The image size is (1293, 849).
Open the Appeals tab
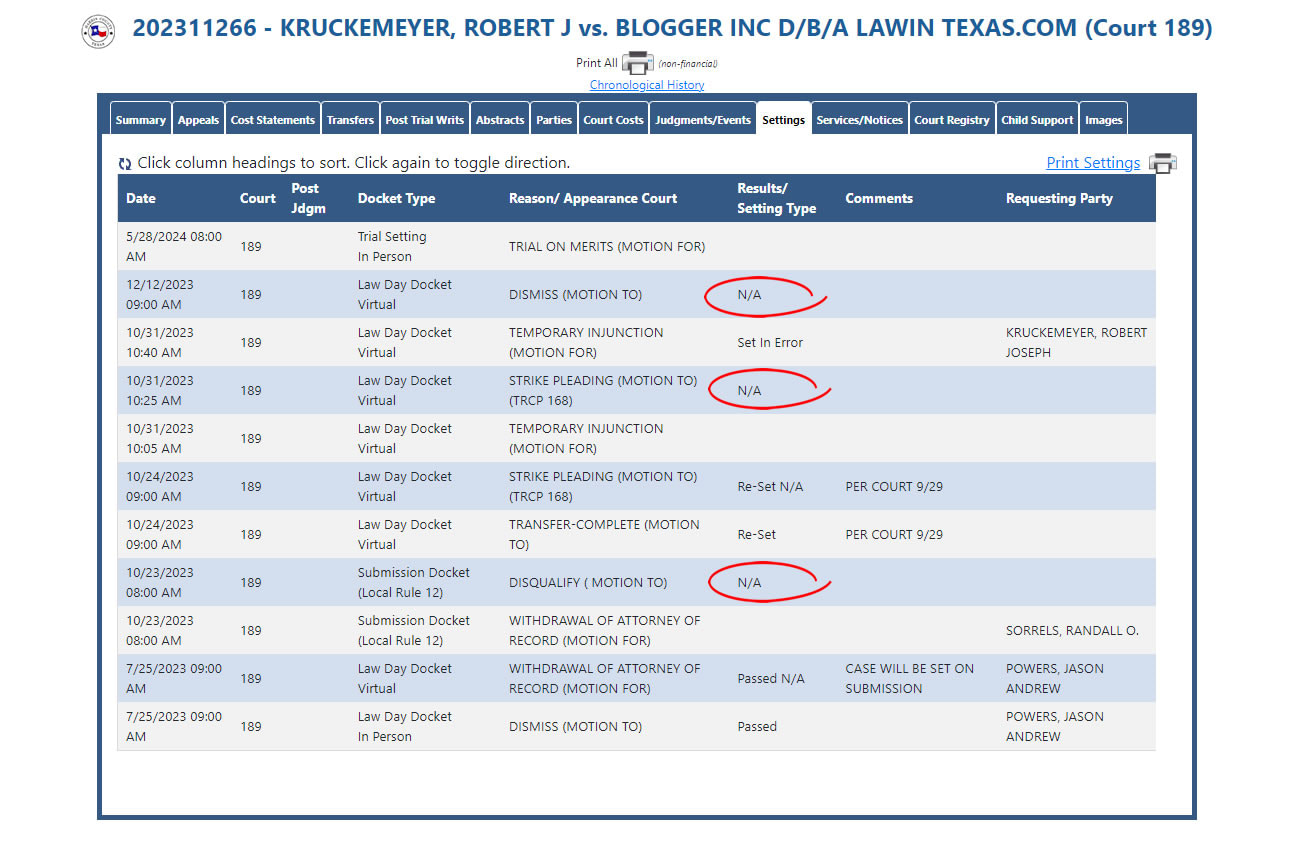pyautogui.click(x=198, y=119)
